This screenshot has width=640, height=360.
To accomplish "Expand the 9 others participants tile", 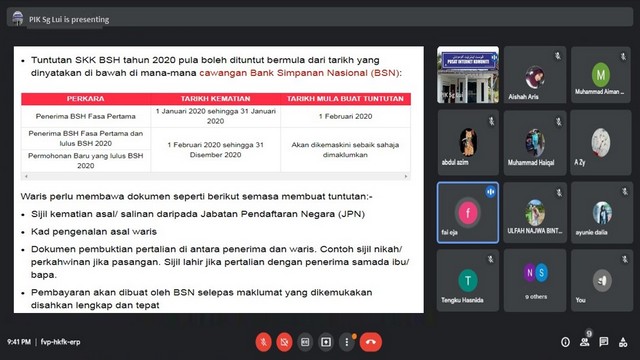I will 535,280.
